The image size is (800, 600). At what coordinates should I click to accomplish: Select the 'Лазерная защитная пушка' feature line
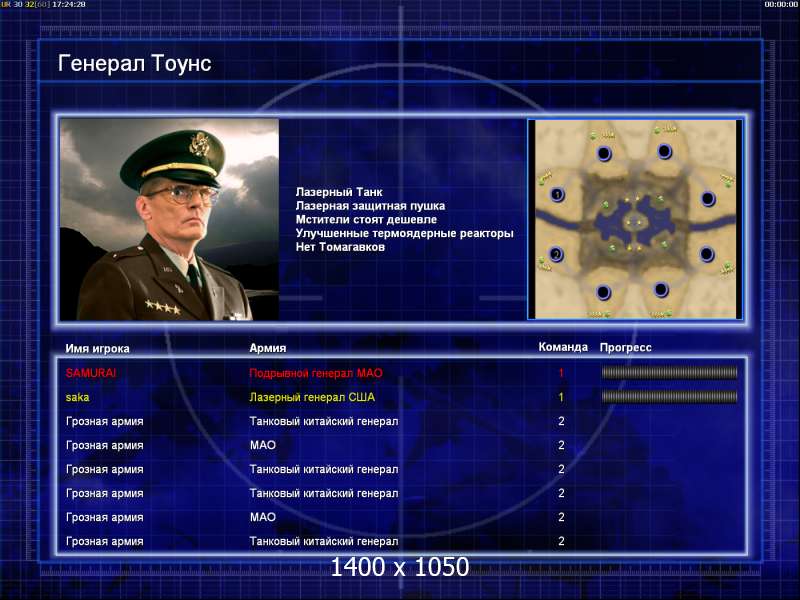(x=370, y=206)
